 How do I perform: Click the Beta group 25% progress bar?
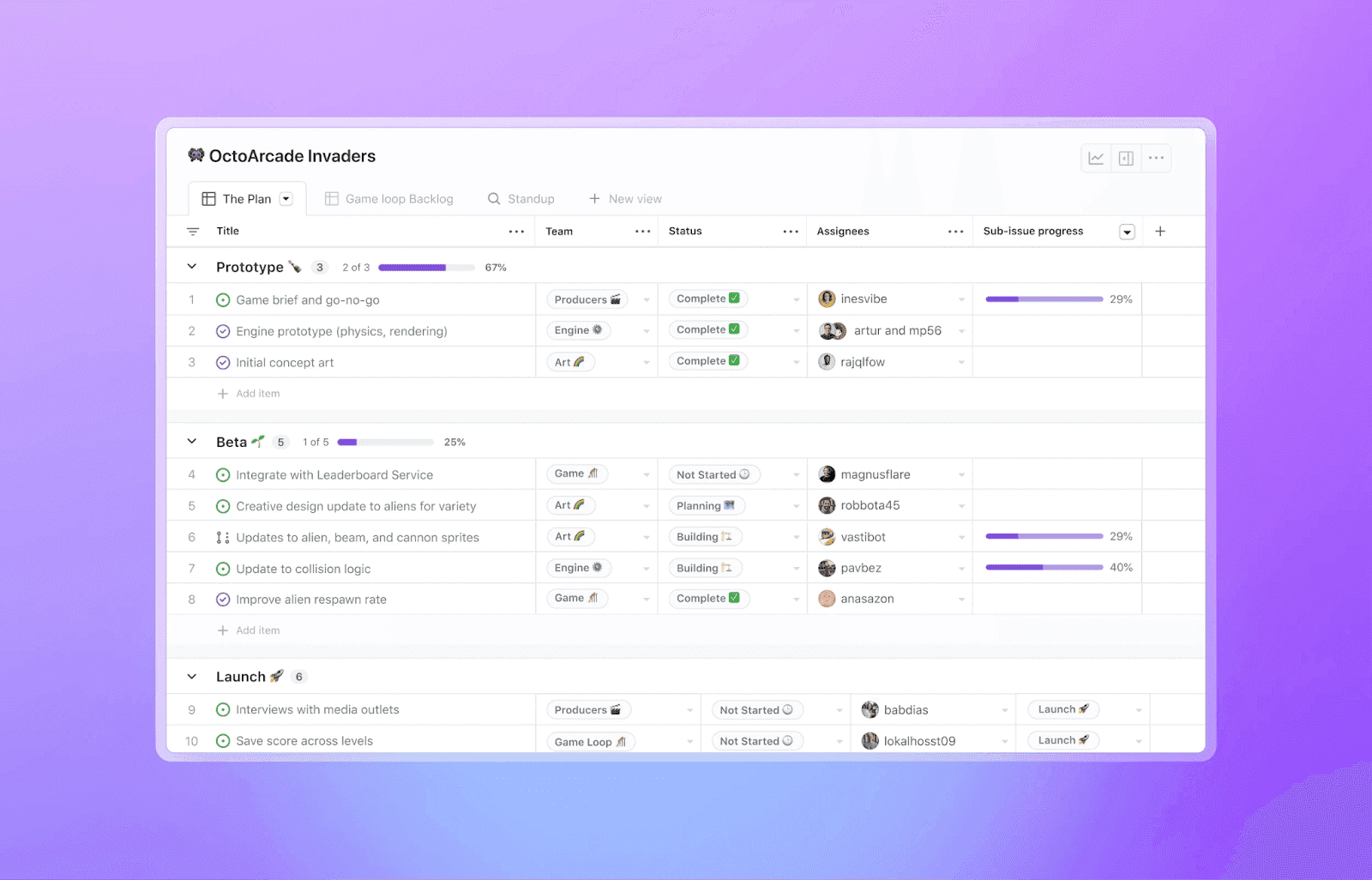(386, 442)
